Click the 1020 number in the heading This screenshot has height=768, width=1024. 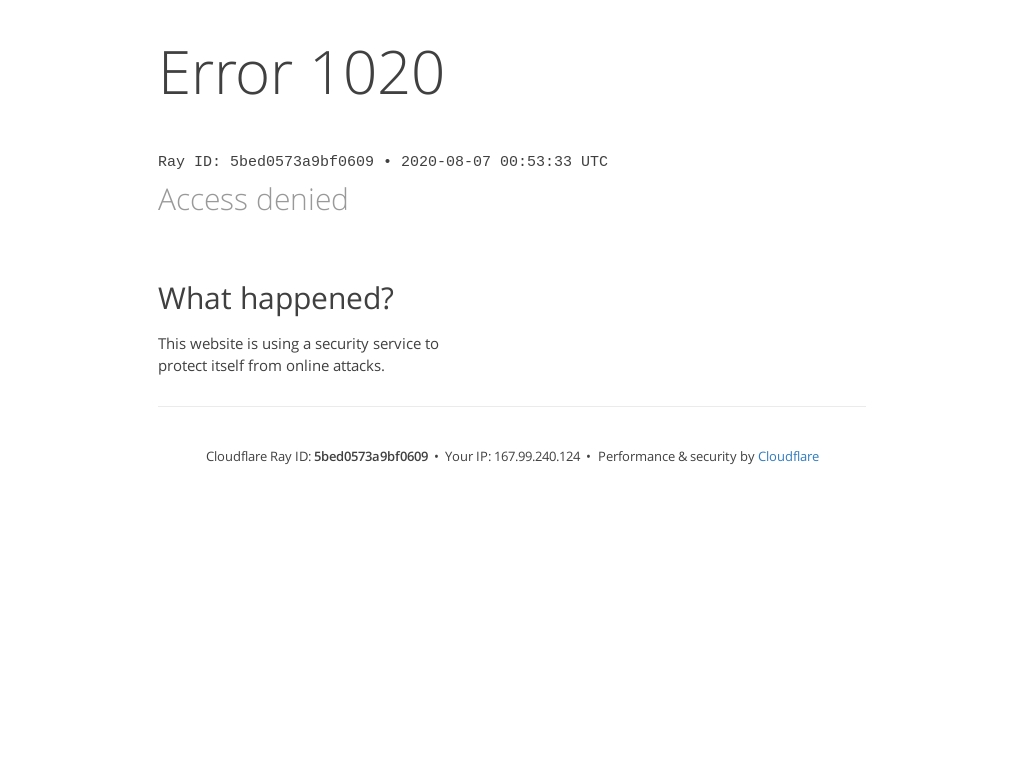[x=377, y=72]
